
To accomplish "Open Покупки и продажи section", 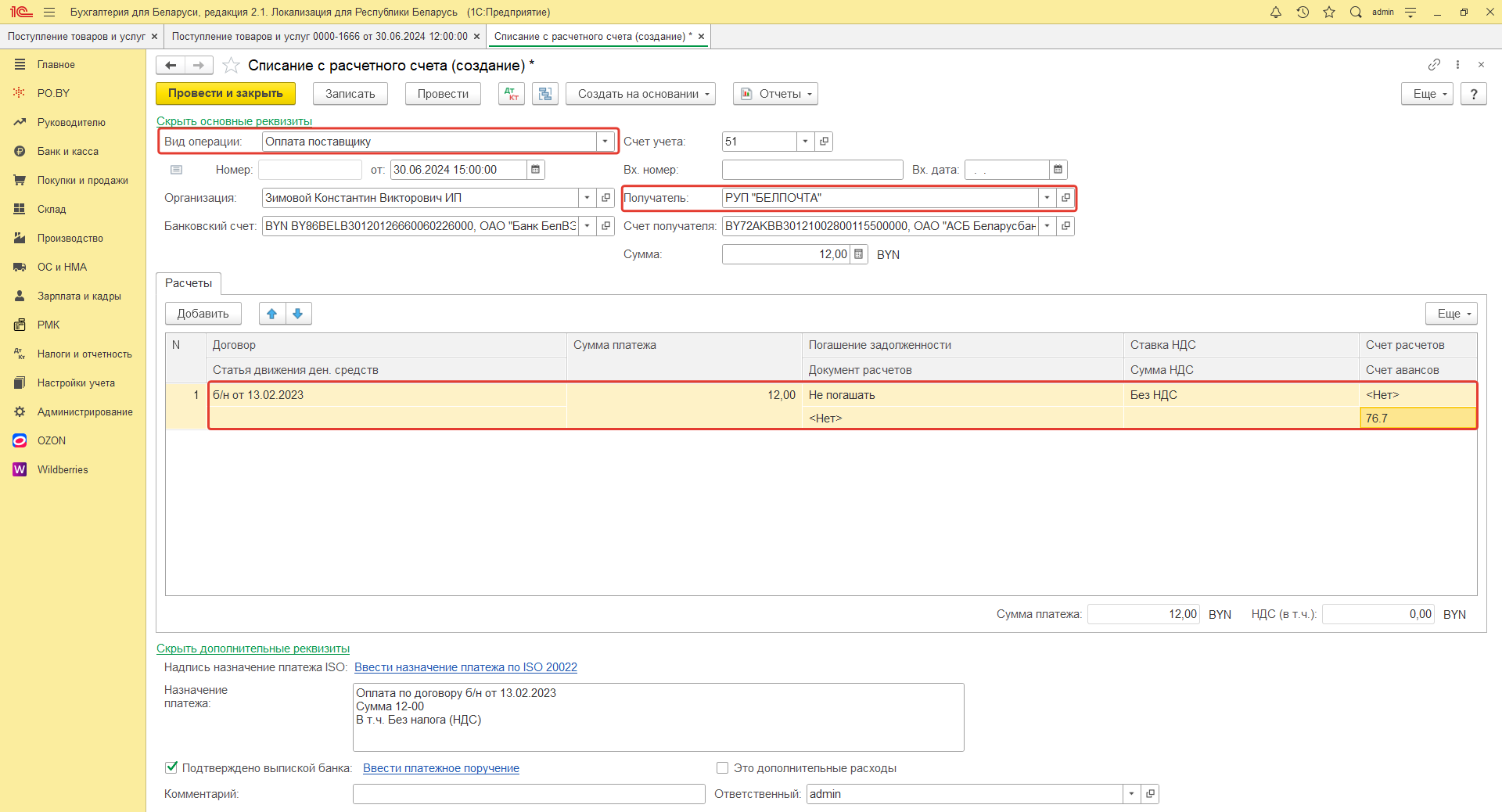I will pyautogui.click(x=83, y=181).
